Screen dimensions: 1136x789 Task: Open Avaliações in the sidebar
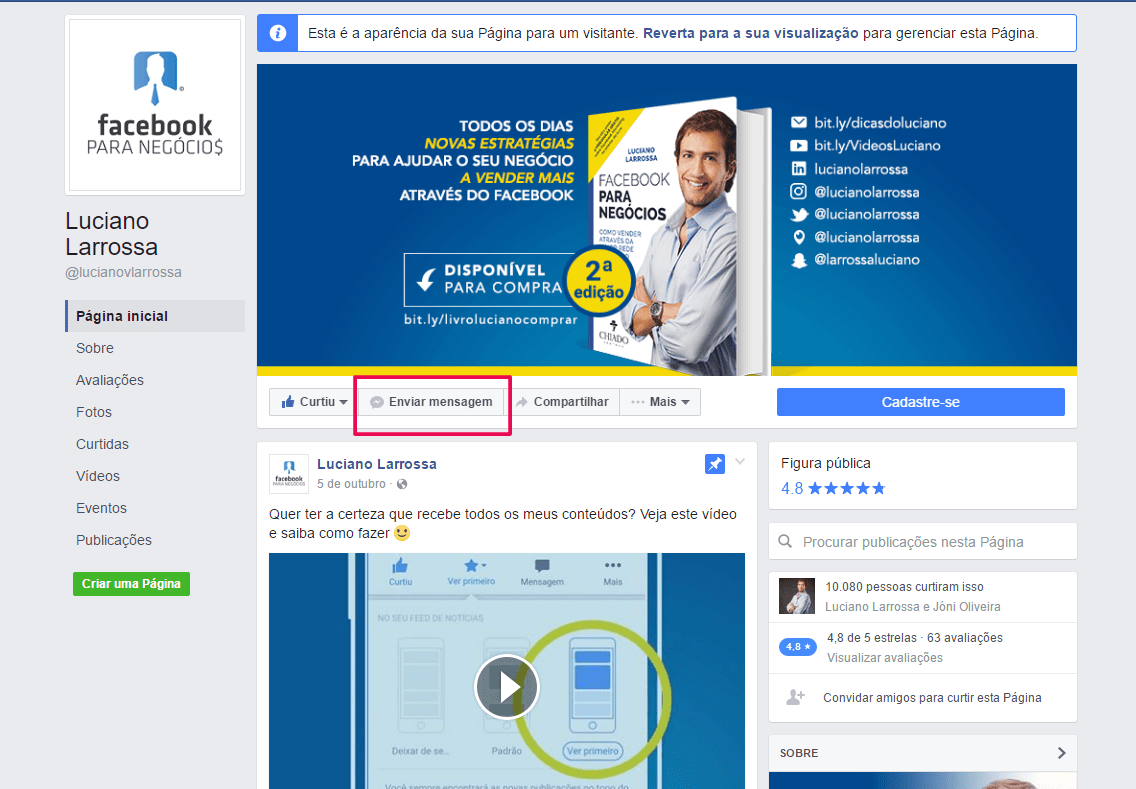tap(110, 380)
